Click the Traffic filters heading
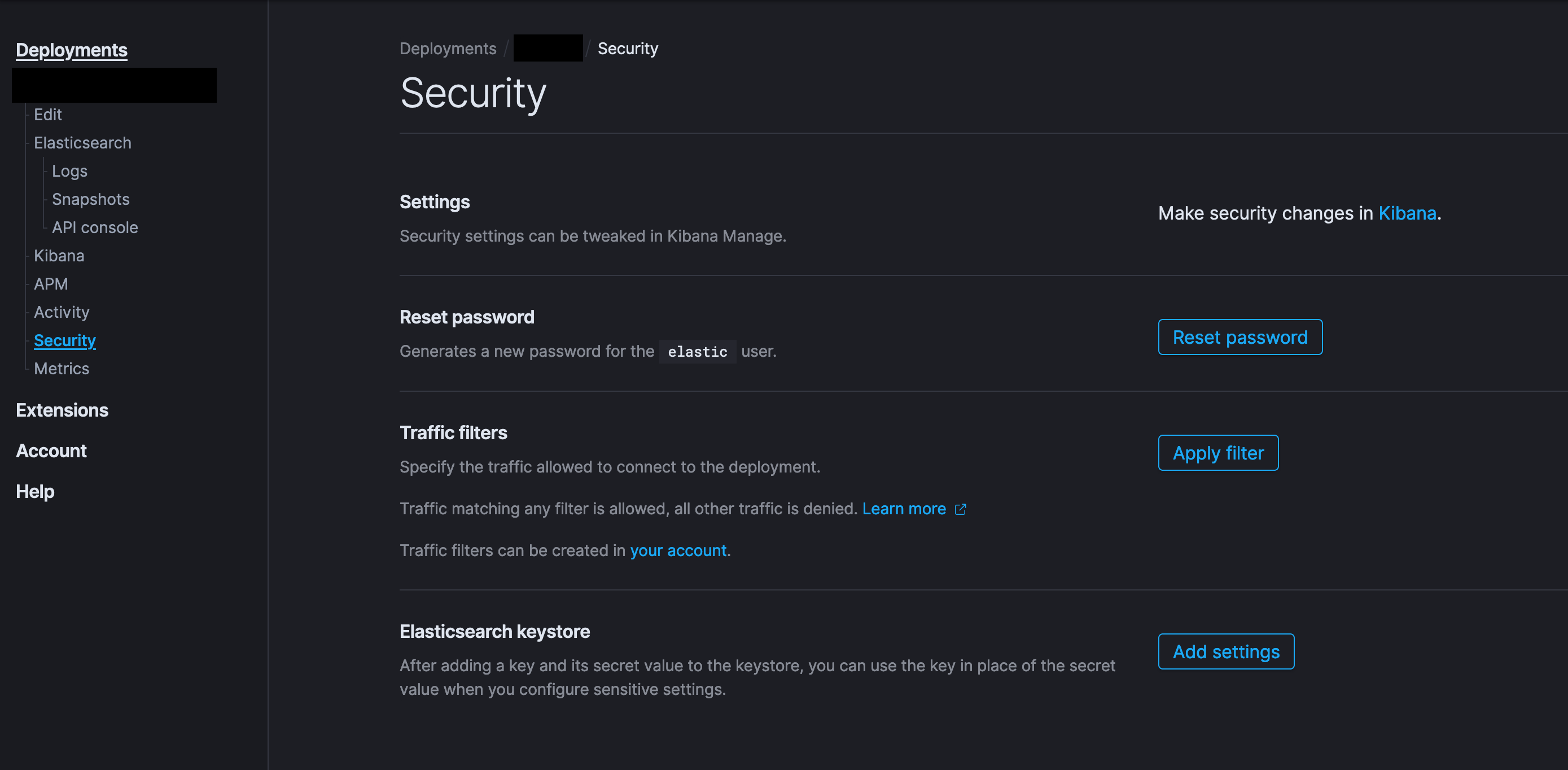Viewport: 1568px width, 770px height. click(x=453, y=433)
